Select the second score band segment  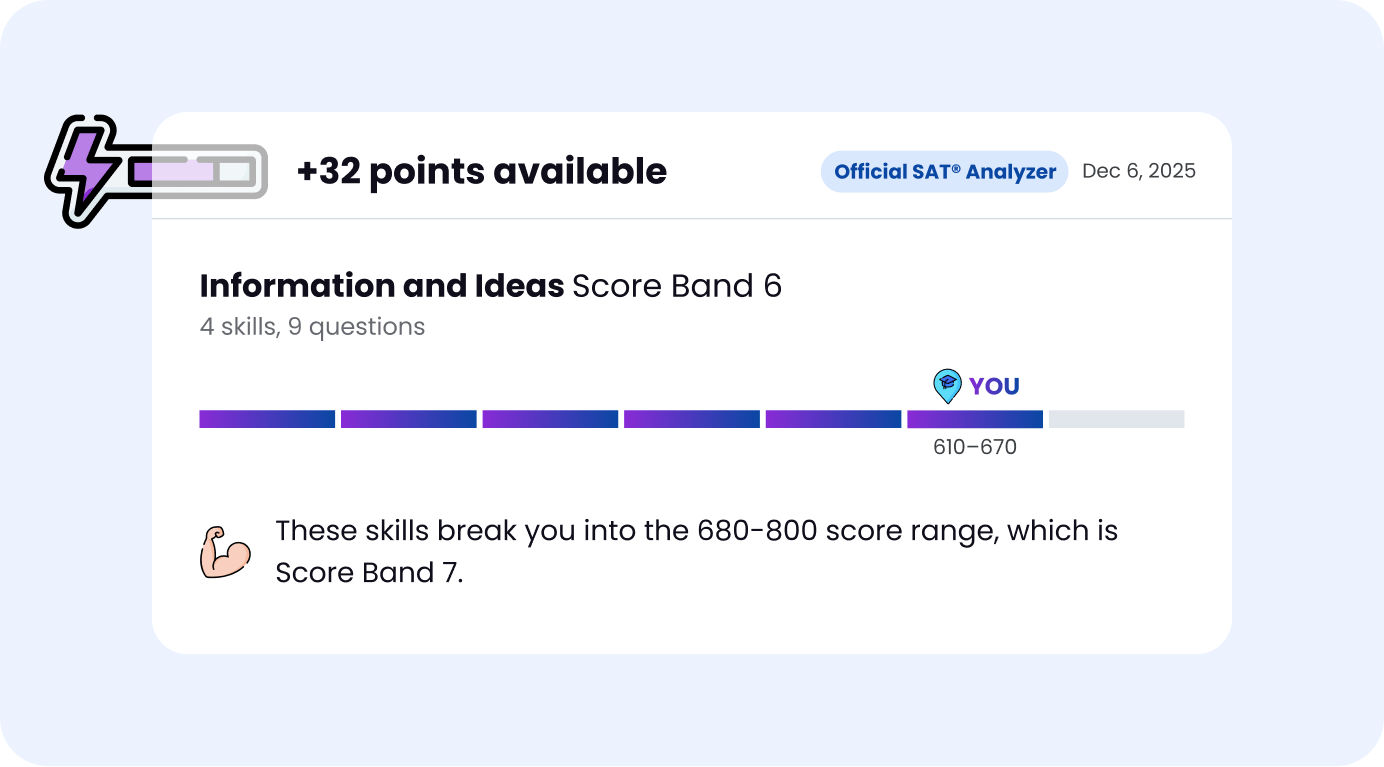coord(408,419)
